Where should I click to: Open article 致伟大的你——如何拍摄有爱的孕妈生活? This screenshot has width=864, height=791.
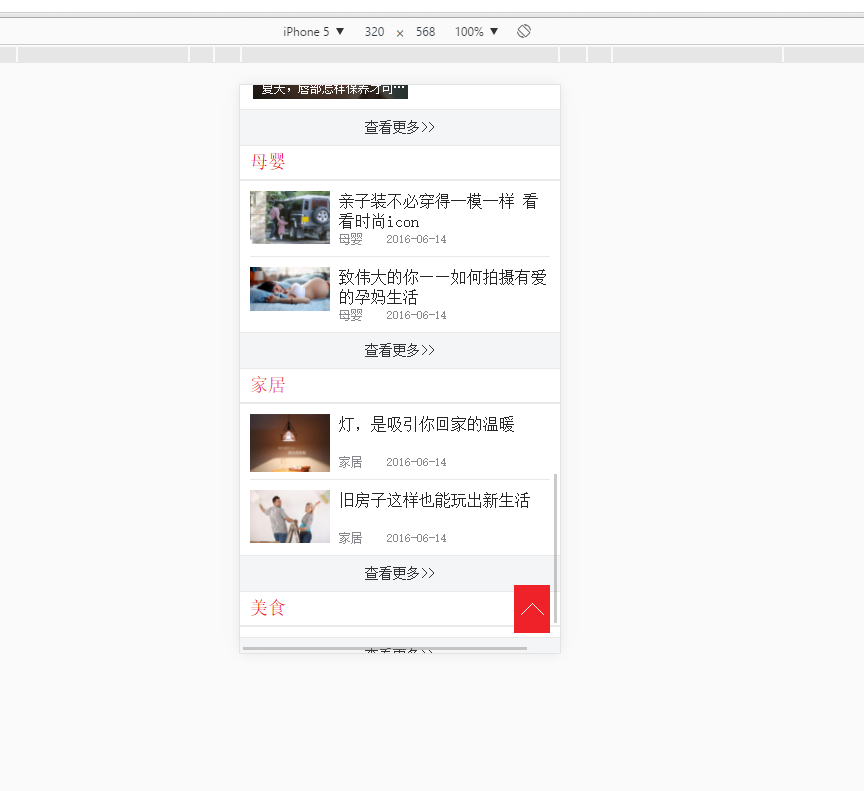point(440,288)
